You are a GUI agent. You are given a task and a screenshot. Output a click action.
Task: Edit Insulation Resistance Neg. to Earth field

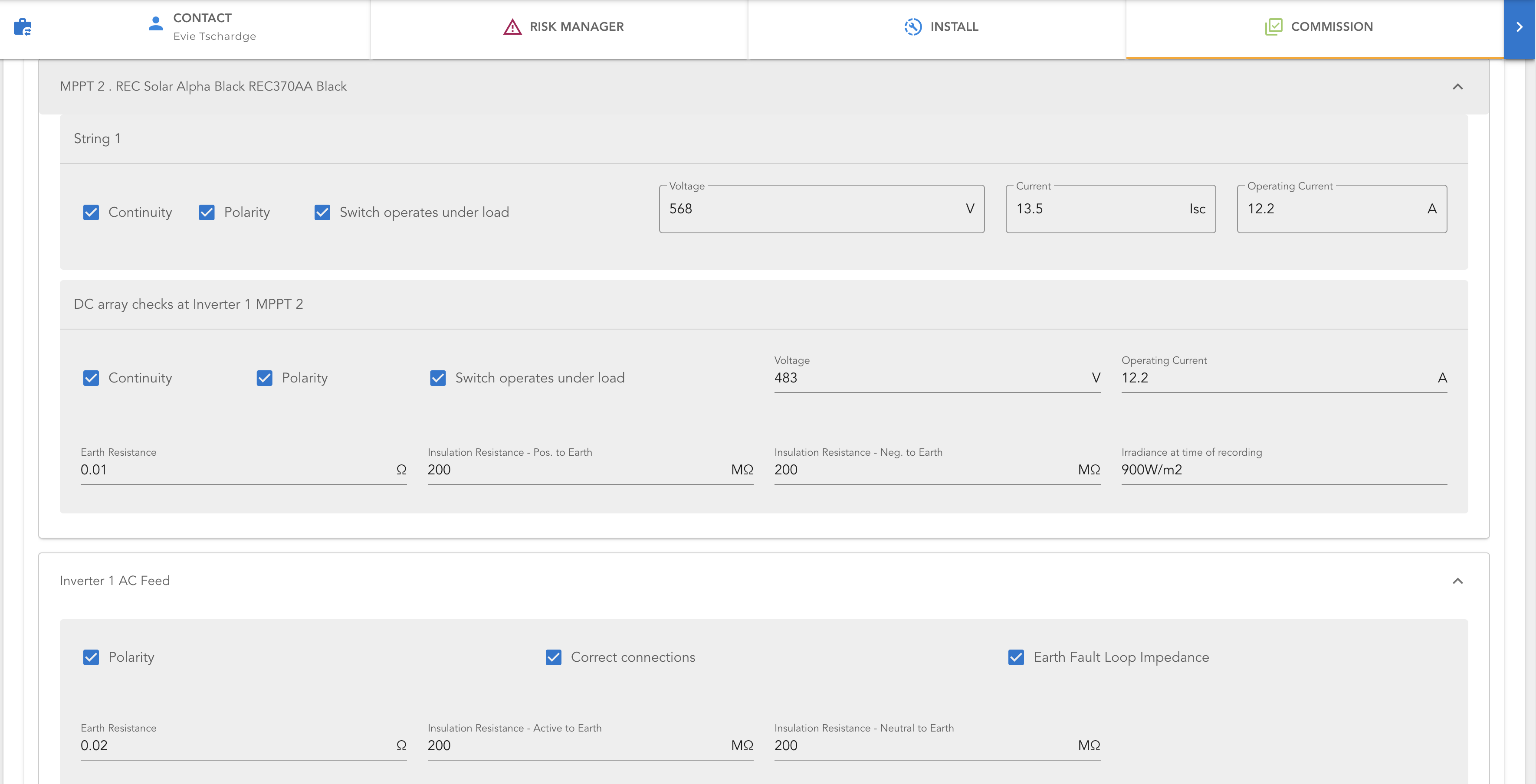[x=937, y=470]
